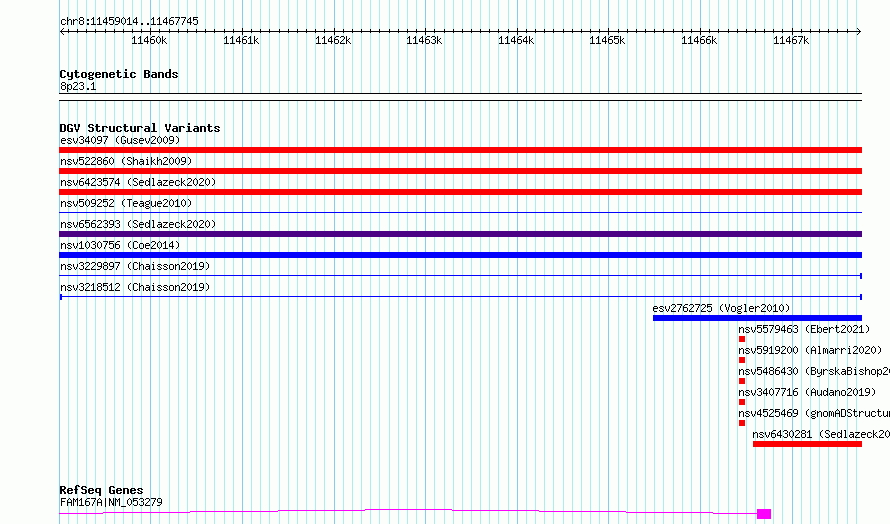Click the small red square under nsv4525469
This screenshot has width=890, height=524.
(x=742, y=423)
